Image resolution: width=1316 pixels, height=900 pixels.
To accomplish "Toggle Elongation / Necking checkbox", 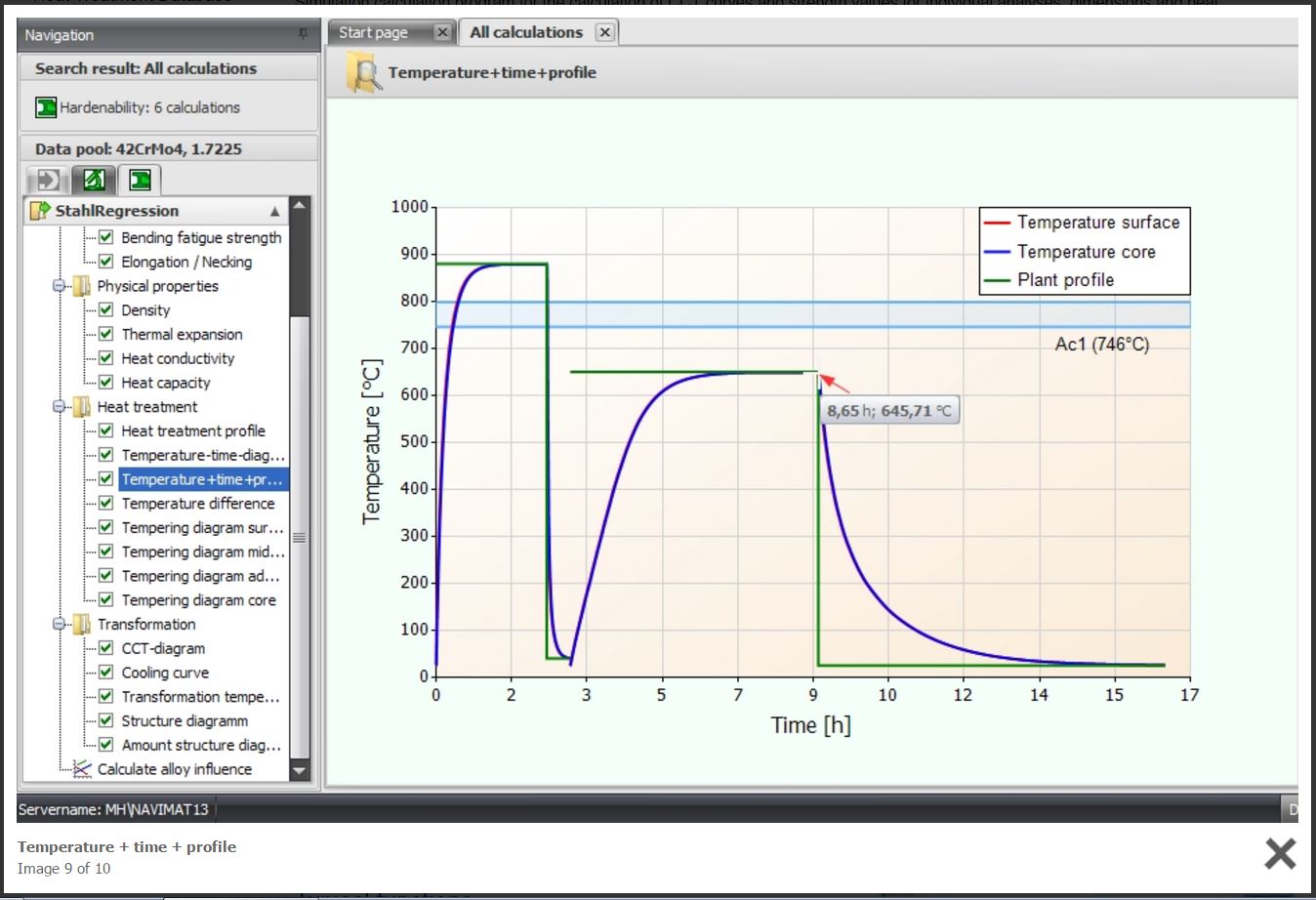I will click(x=106, y=262).
